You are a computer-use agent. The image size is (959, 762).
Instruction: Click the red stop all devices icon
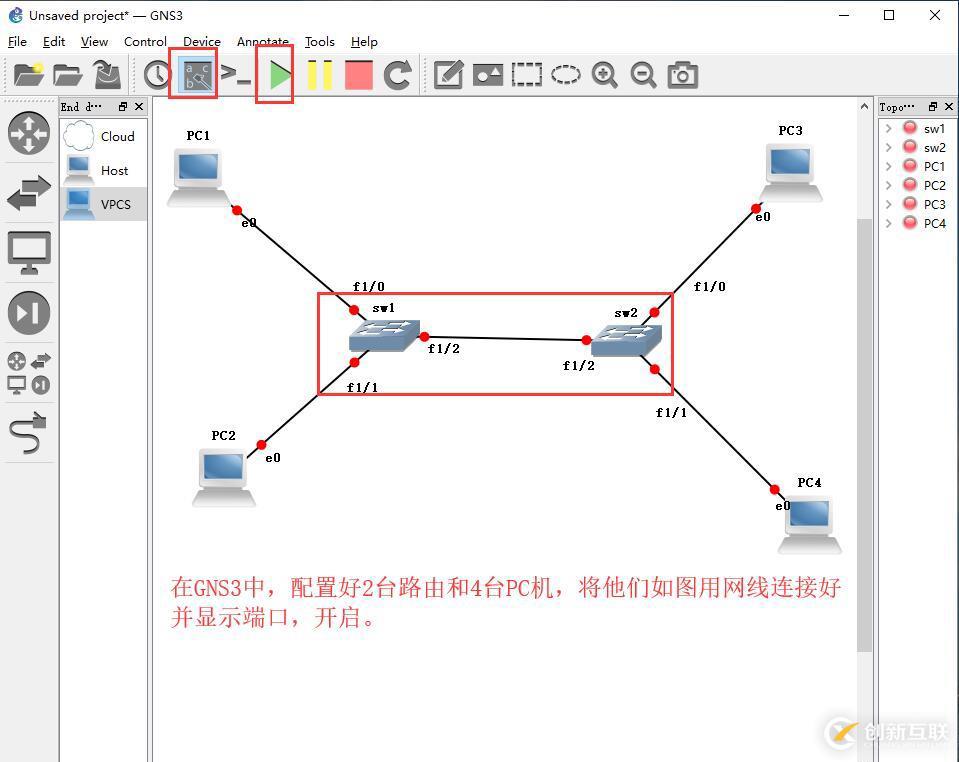click(358, 74)
